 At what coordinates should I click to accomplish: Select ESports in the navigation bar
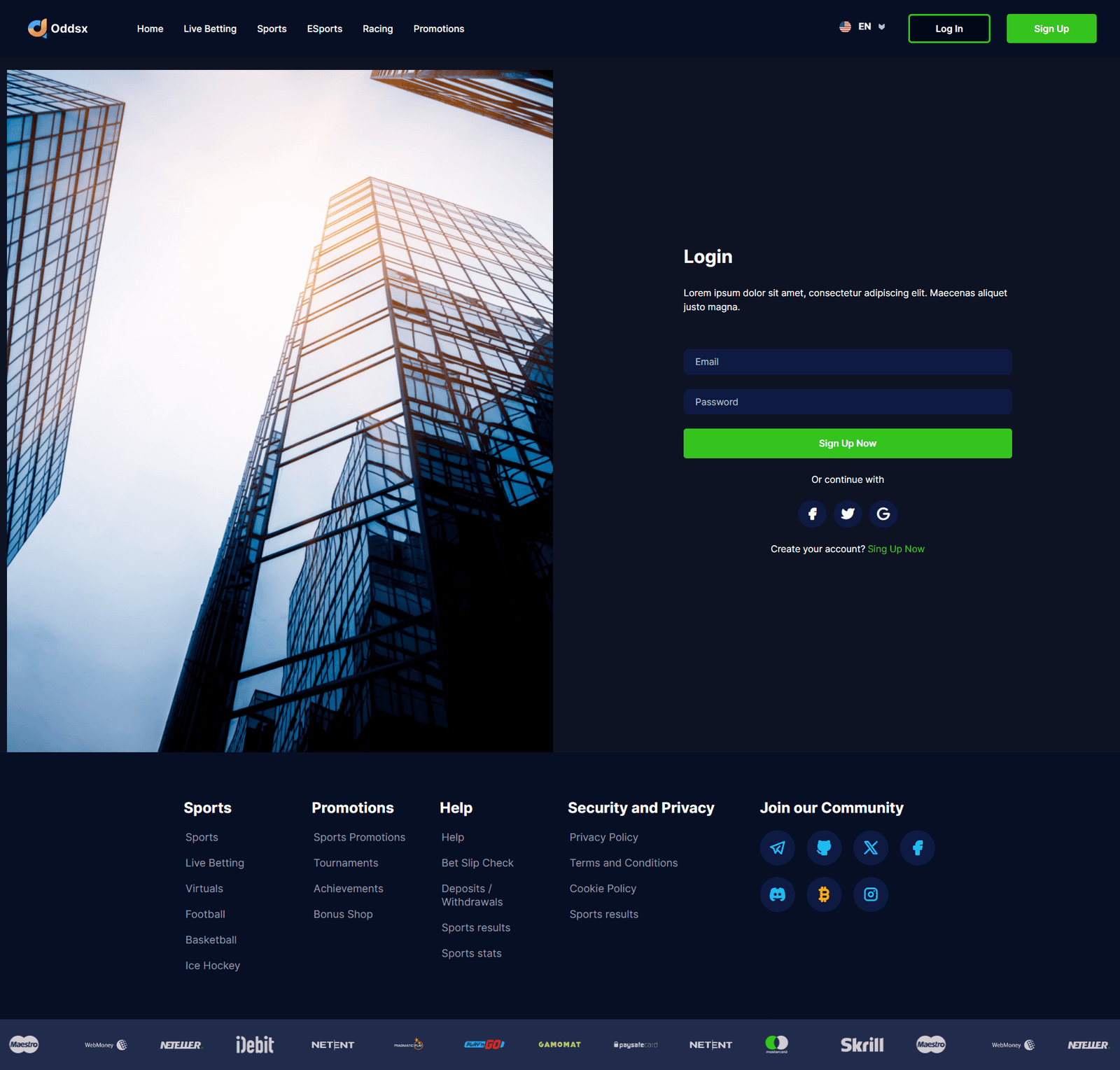click(324, 29)
